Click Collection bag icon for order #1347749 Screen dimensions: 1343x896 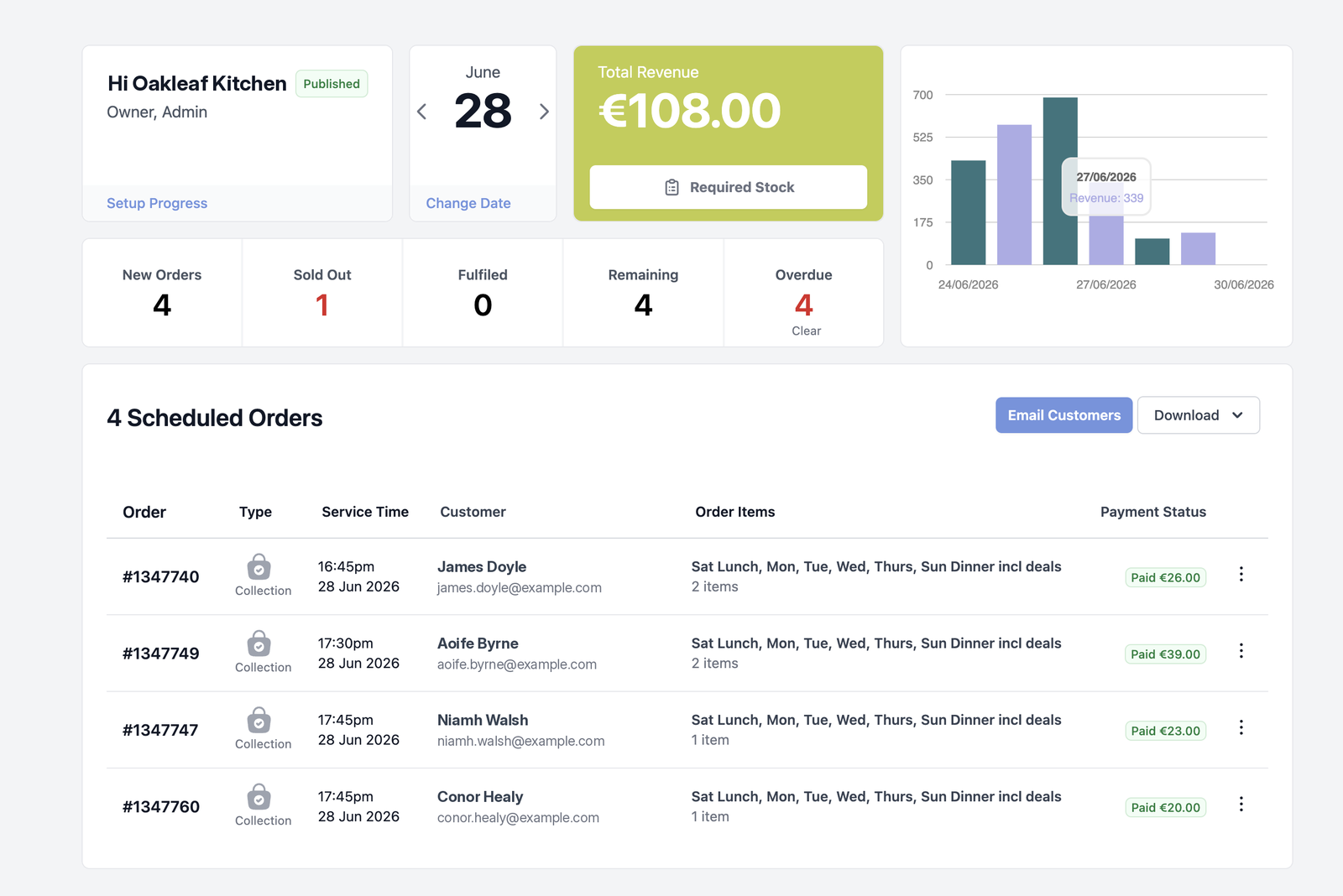259,643
